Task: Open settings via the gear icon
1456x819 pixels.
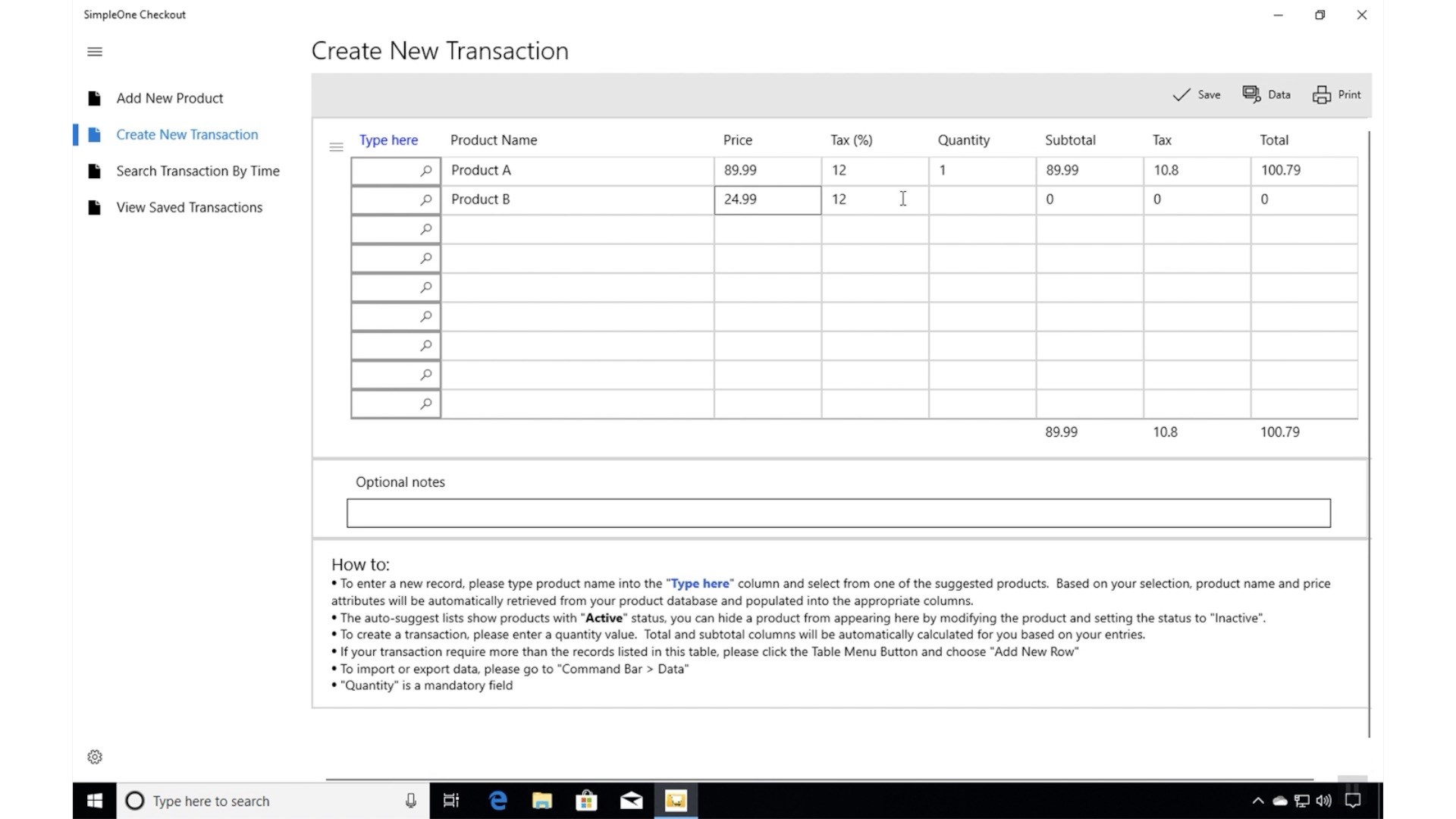Action: [95, 757]
